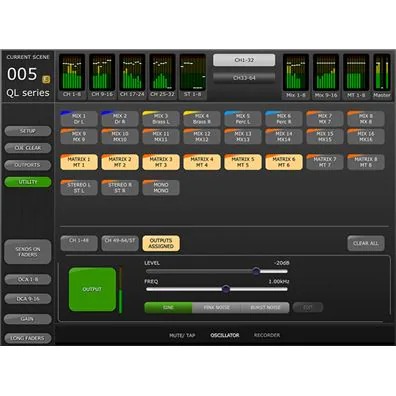Assign oscillator to MIX 2 Dr R
This screenshot has height=396, width=396.
[x=120, y=119]
